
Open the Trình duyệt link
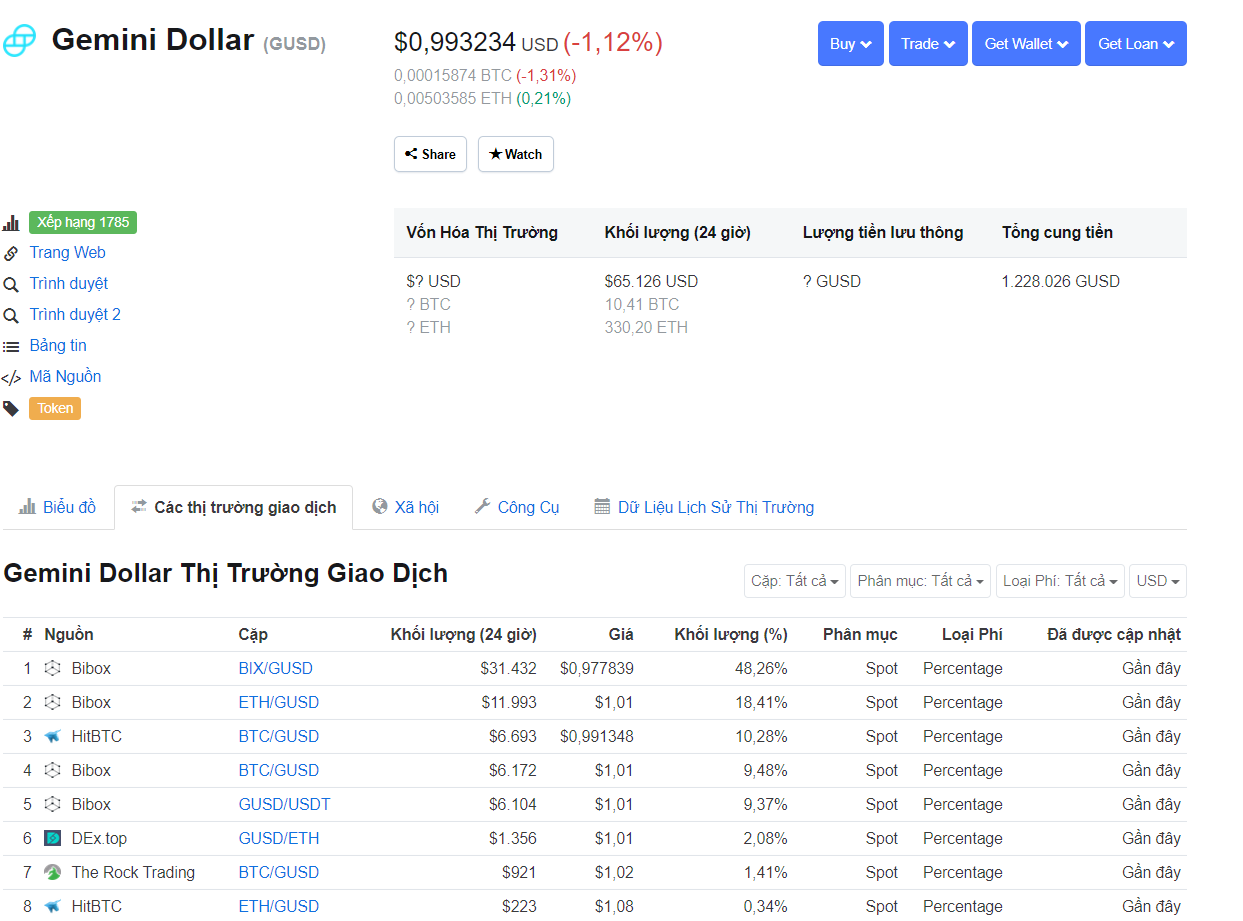[68, 284]
